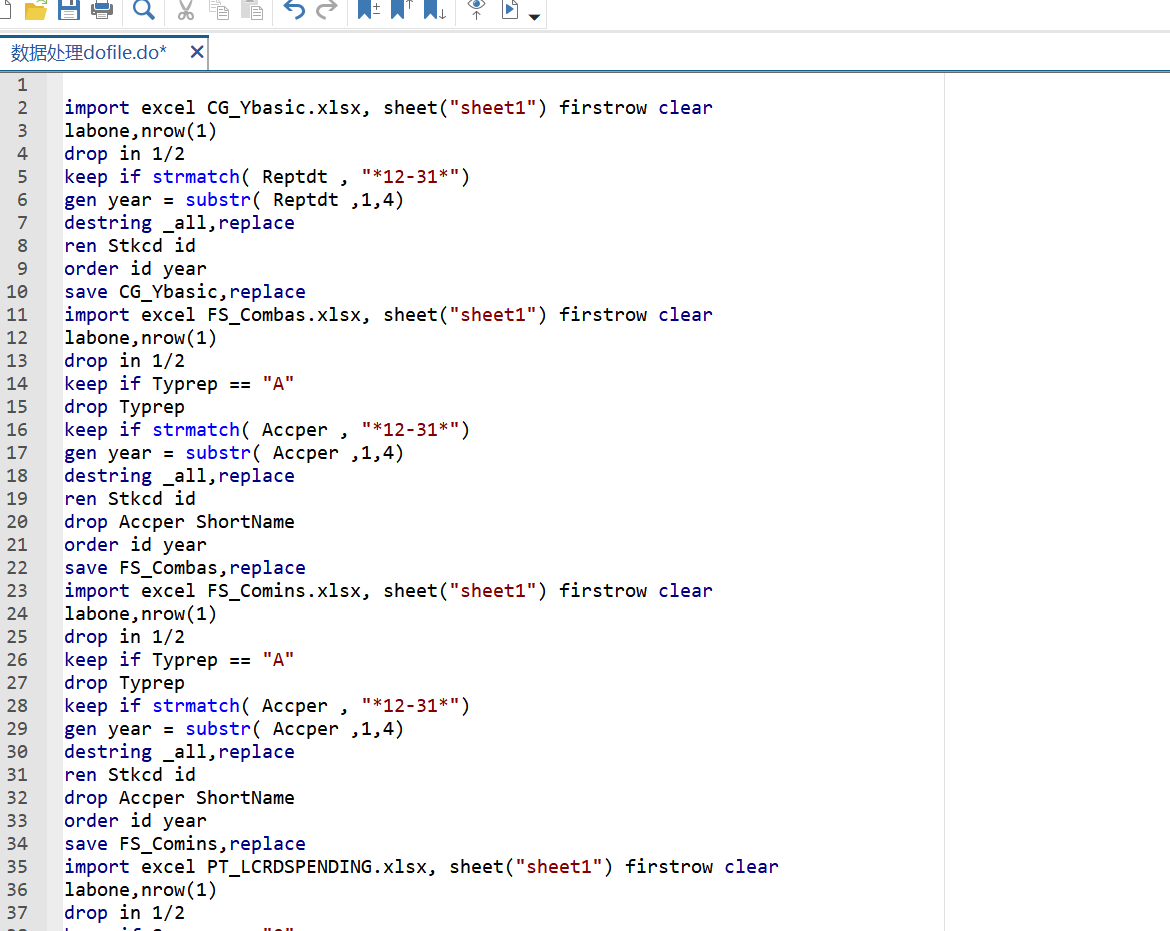Close the 数据处理dofile.do tab

[x=197, y=52]
